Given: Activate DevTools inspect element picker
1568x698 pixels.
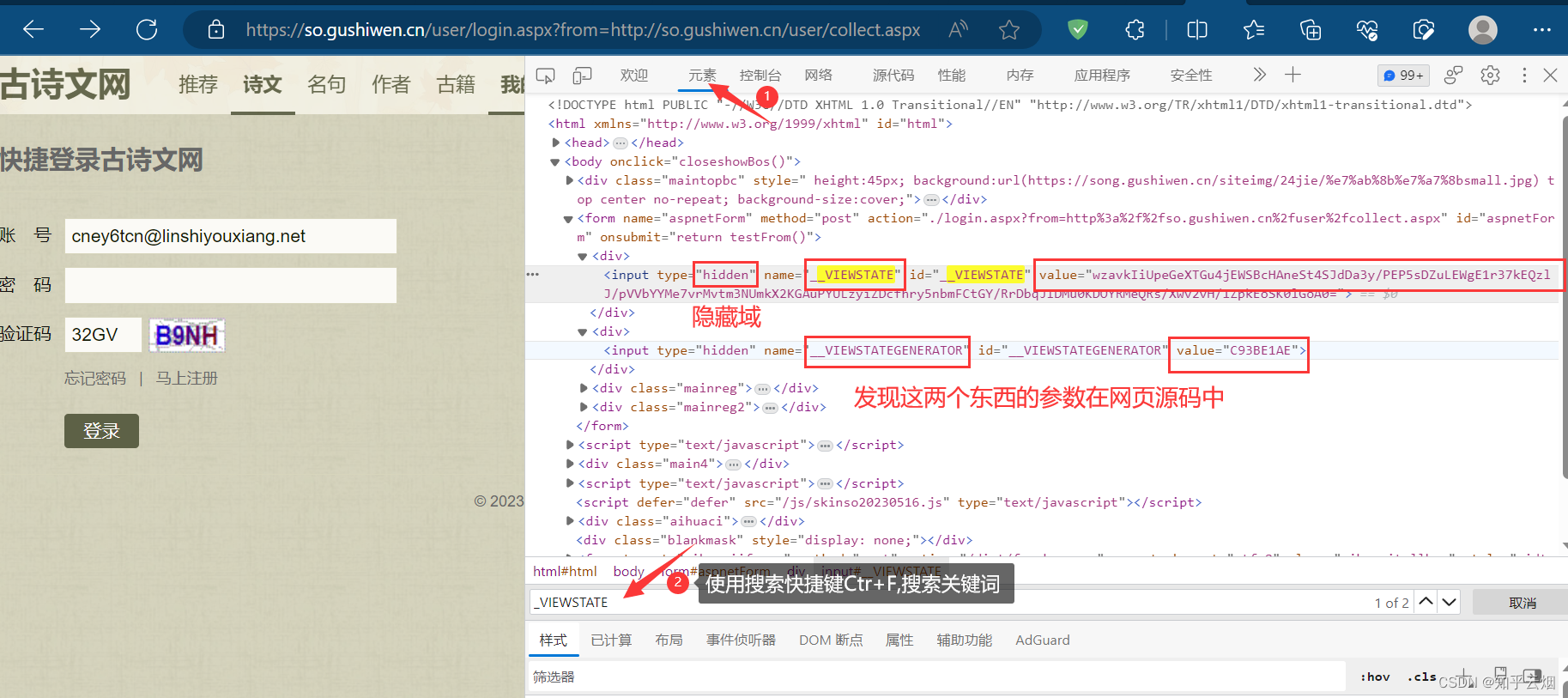Looking at the screenshot, I should (x=545, y=76).
